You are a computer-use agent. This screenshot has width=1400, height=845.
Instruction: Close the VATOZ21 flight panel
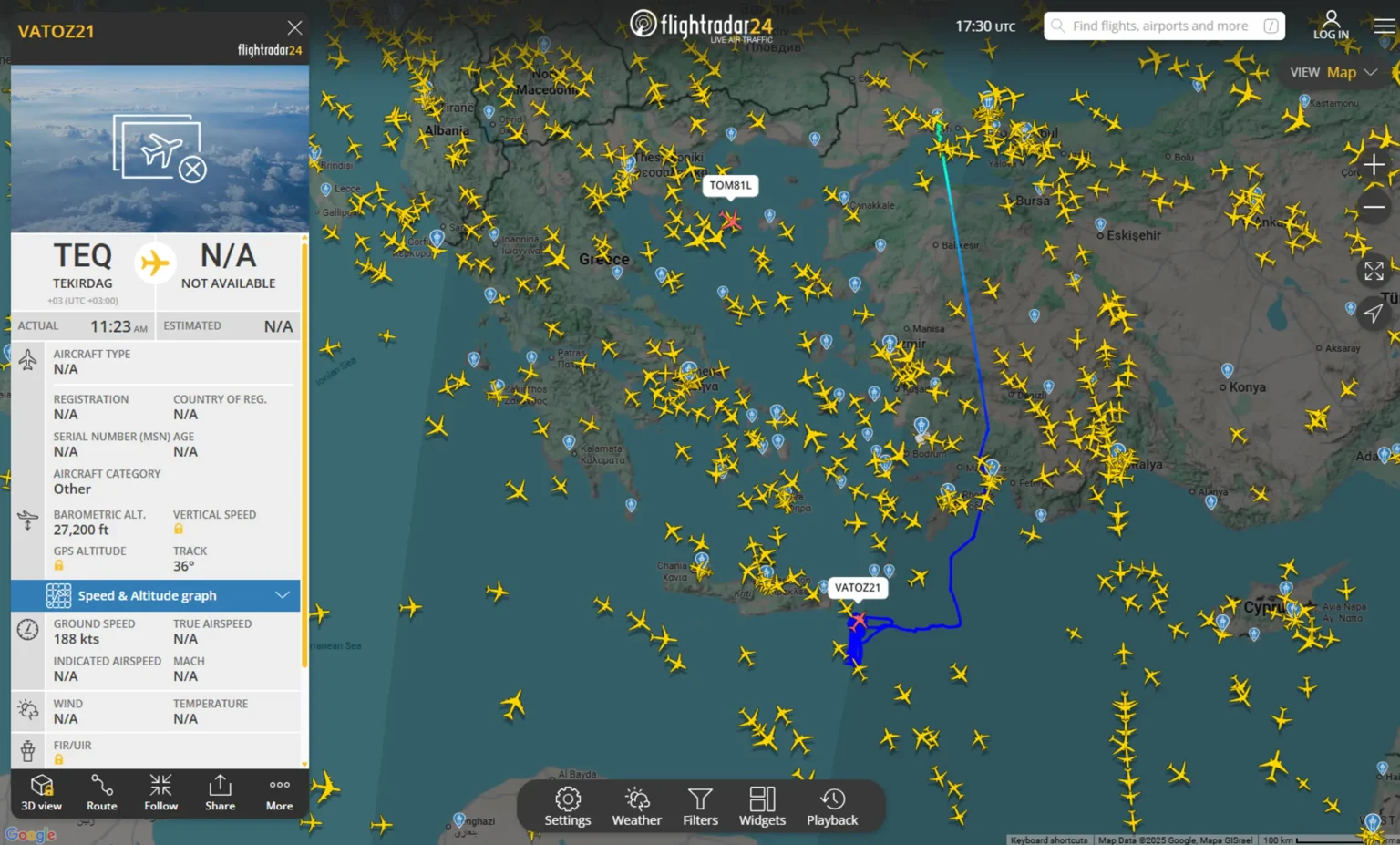[294, 28]
